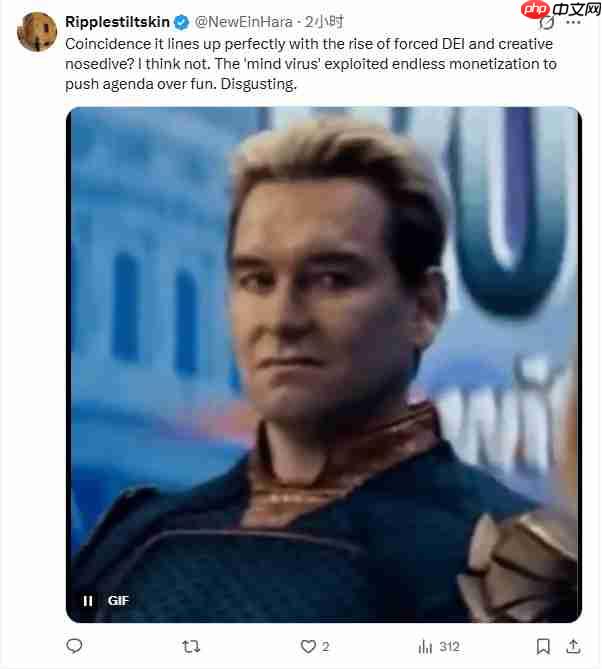602x669 pixels.
Task: Like the tweet with the heart icon
Action: pos(308,646)
